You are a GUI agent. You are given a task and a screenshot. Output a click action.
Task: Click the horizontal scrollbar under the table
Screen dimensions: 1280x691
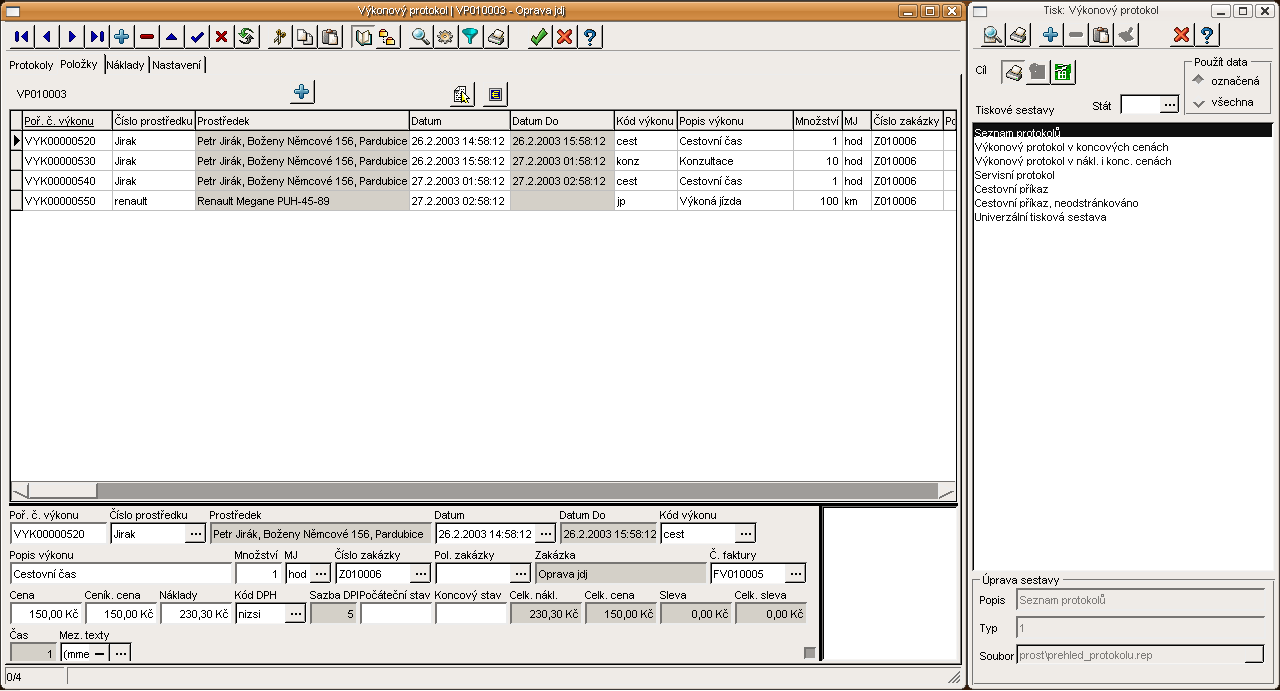pyautogui.click(x=480, y=491)
